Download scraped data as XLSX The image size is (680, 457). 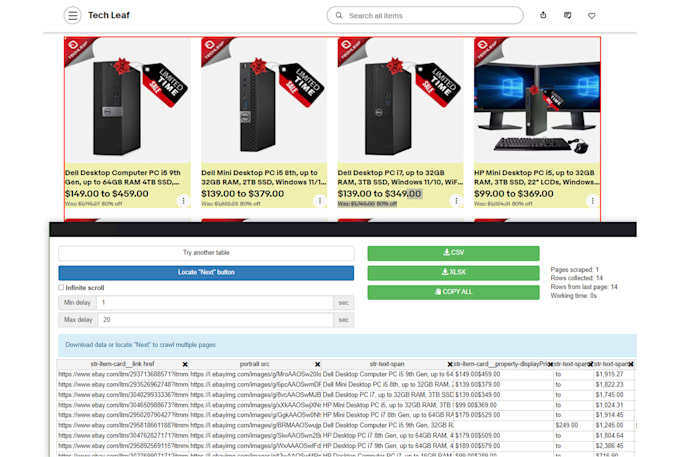[453, 273]
